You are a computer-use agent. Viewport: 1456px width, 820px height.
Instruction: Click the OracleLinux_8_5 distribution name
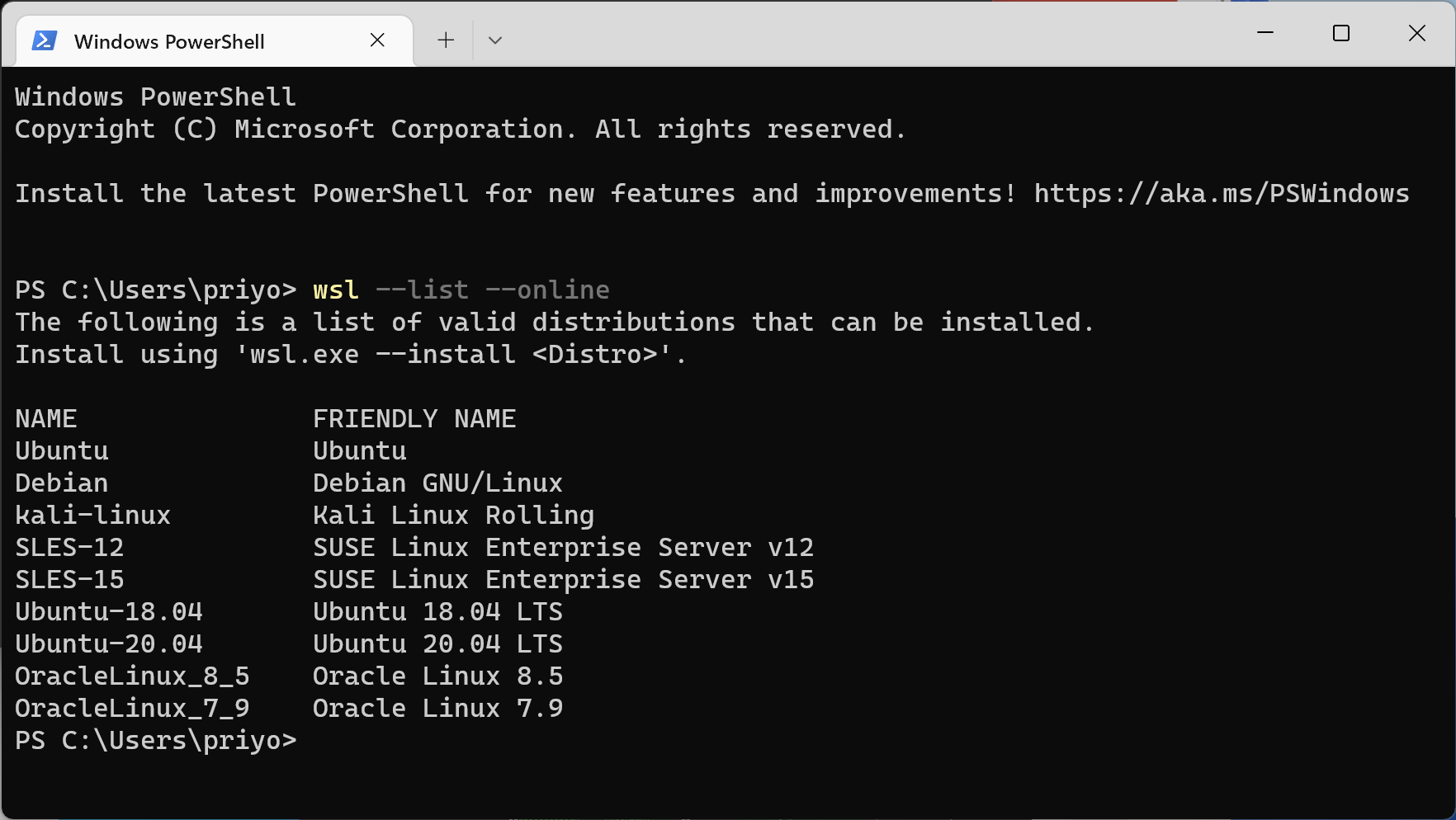coord(132,676)
